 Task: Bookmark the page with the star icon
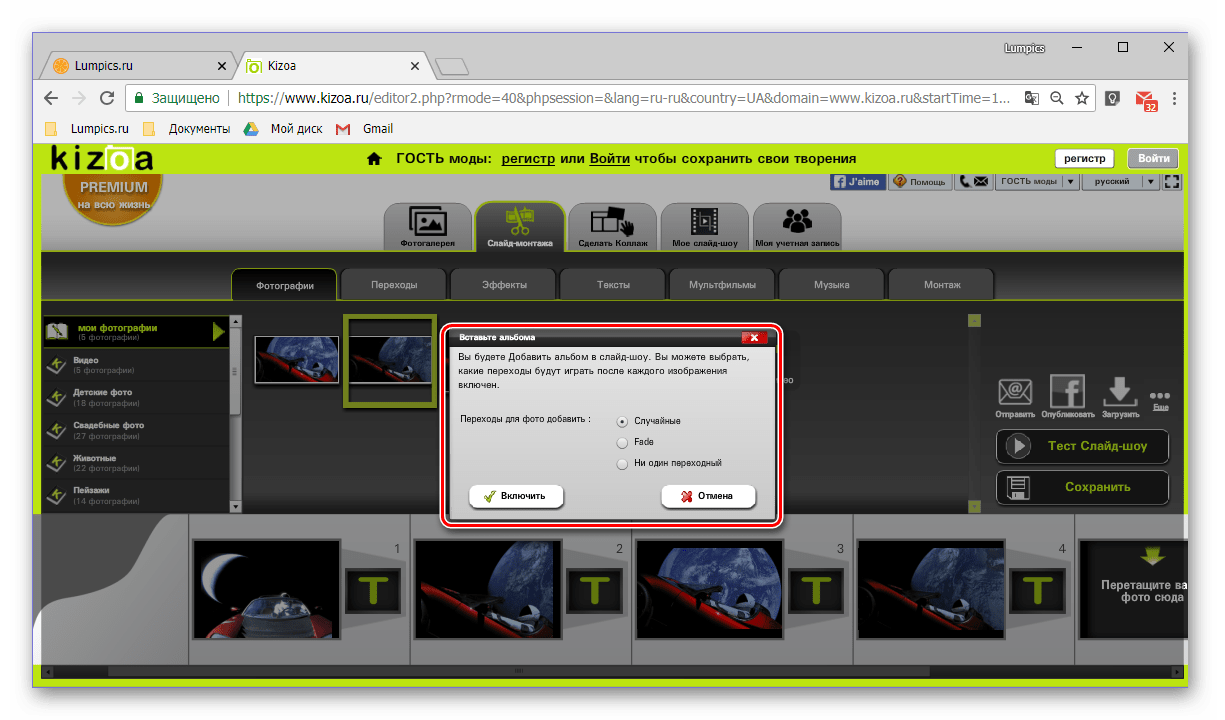(1082, 98)
